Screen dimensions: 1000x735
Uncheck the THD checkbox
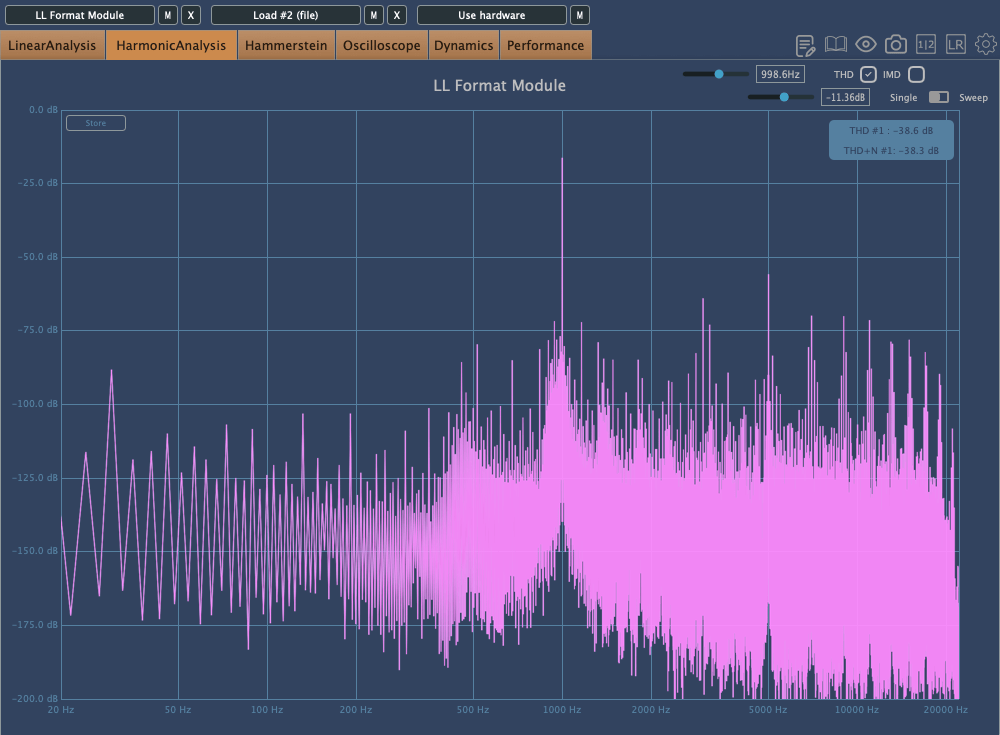[x=868, y=74]
